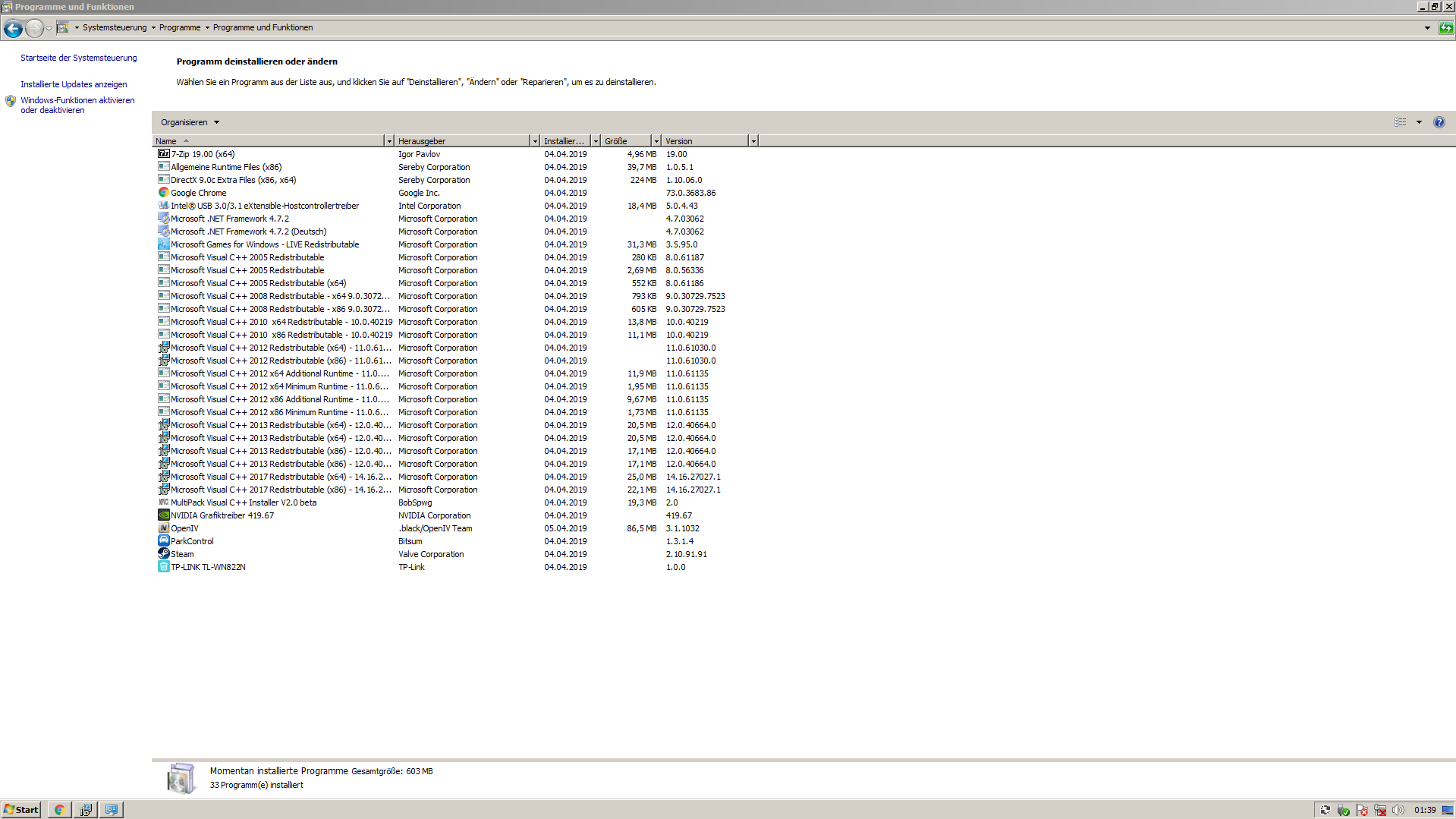This screenshot has width=1456, height=819.
Task: Open the second pinned taskbar program
Action: [86, 810]
